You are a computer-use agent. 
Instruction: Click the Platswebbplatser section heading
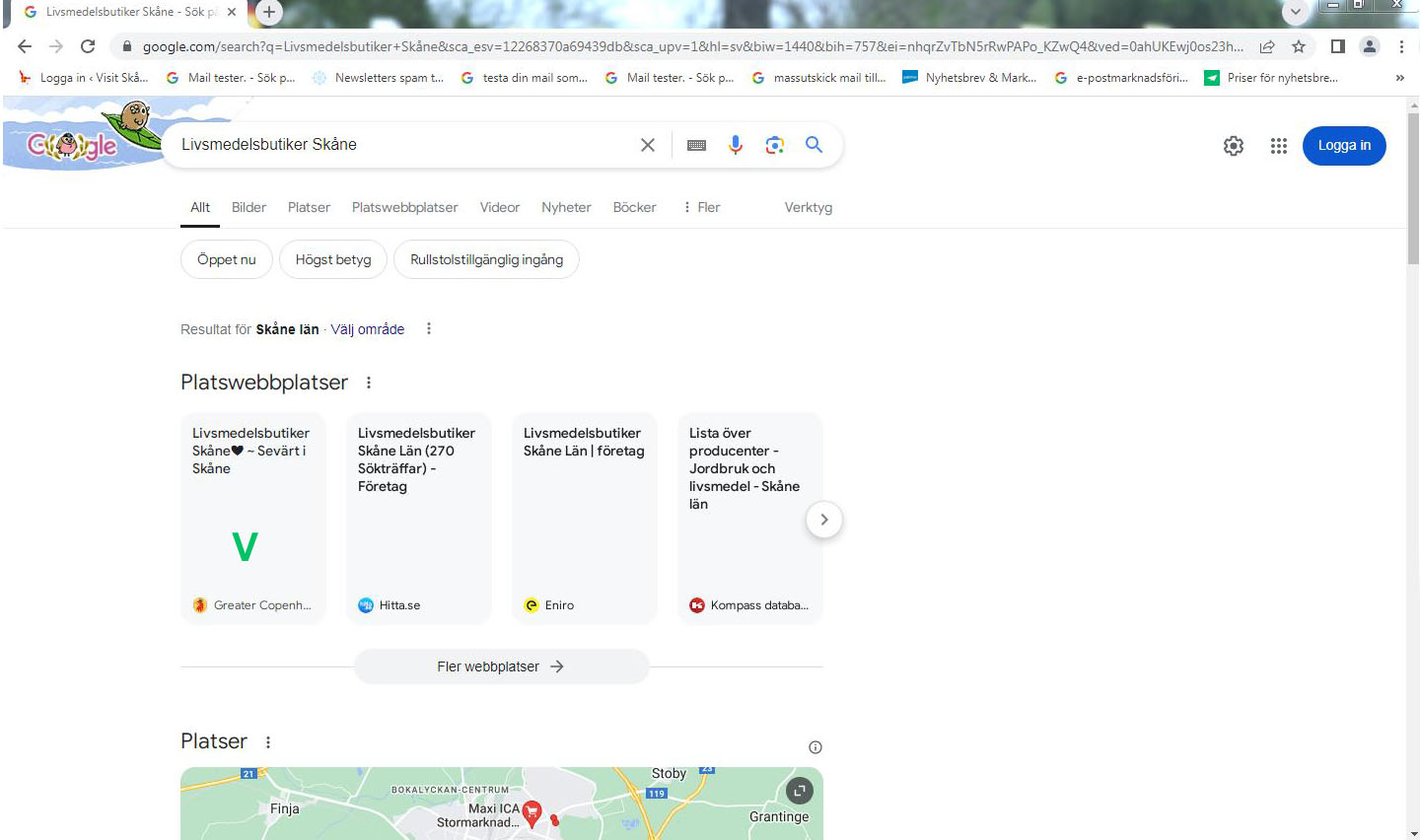(264, 383)
